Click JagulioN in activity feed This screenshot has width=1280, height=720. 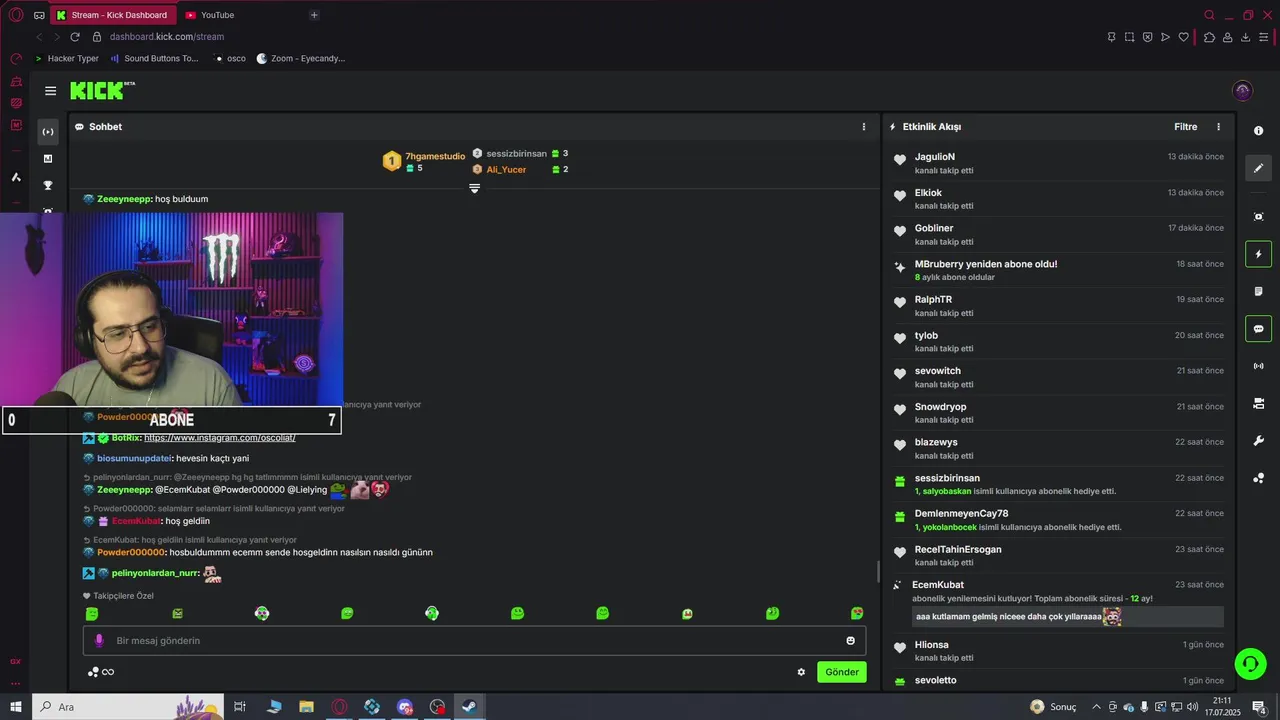(935, 157)
